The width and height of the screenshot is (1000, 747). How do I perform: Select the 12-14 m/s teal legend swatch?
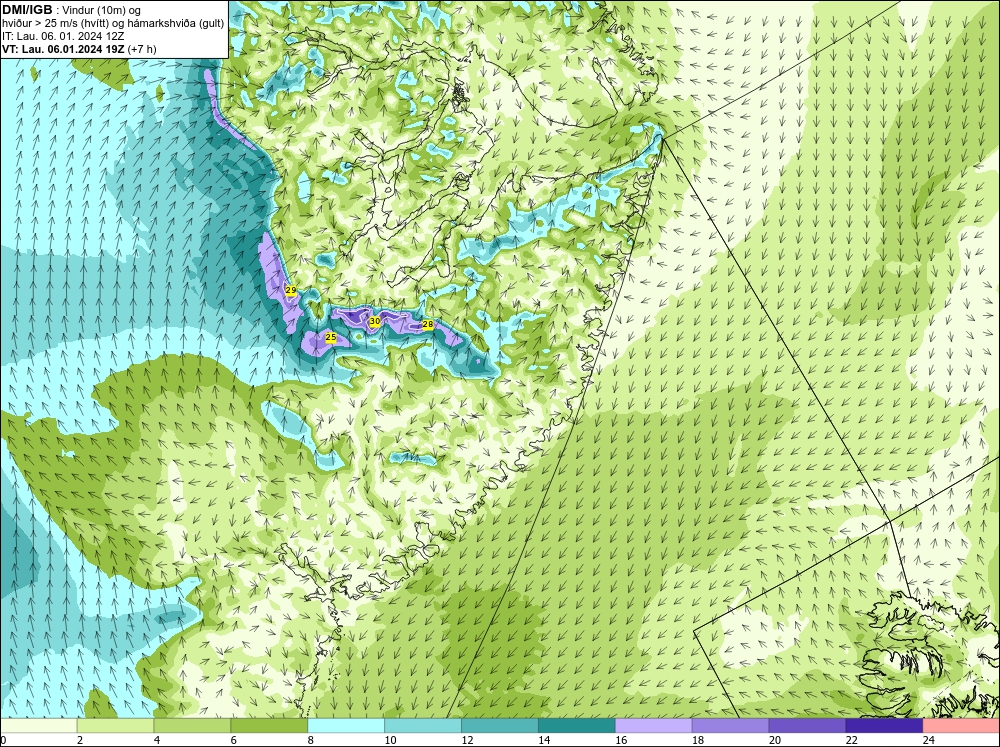tap(499, 726)
